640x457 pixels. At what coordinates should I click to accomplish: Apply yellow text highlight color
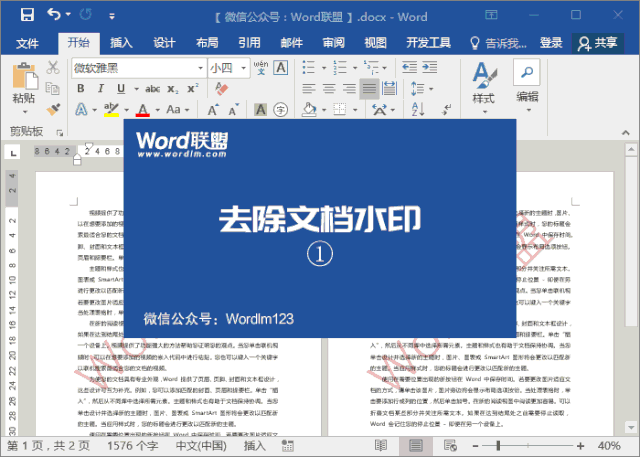coord(111,109)
